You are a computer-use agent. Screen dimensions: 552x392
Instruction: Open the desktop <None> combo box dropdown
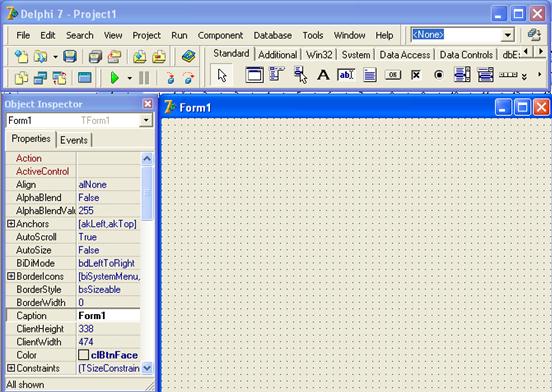click(x=507, y=35)
